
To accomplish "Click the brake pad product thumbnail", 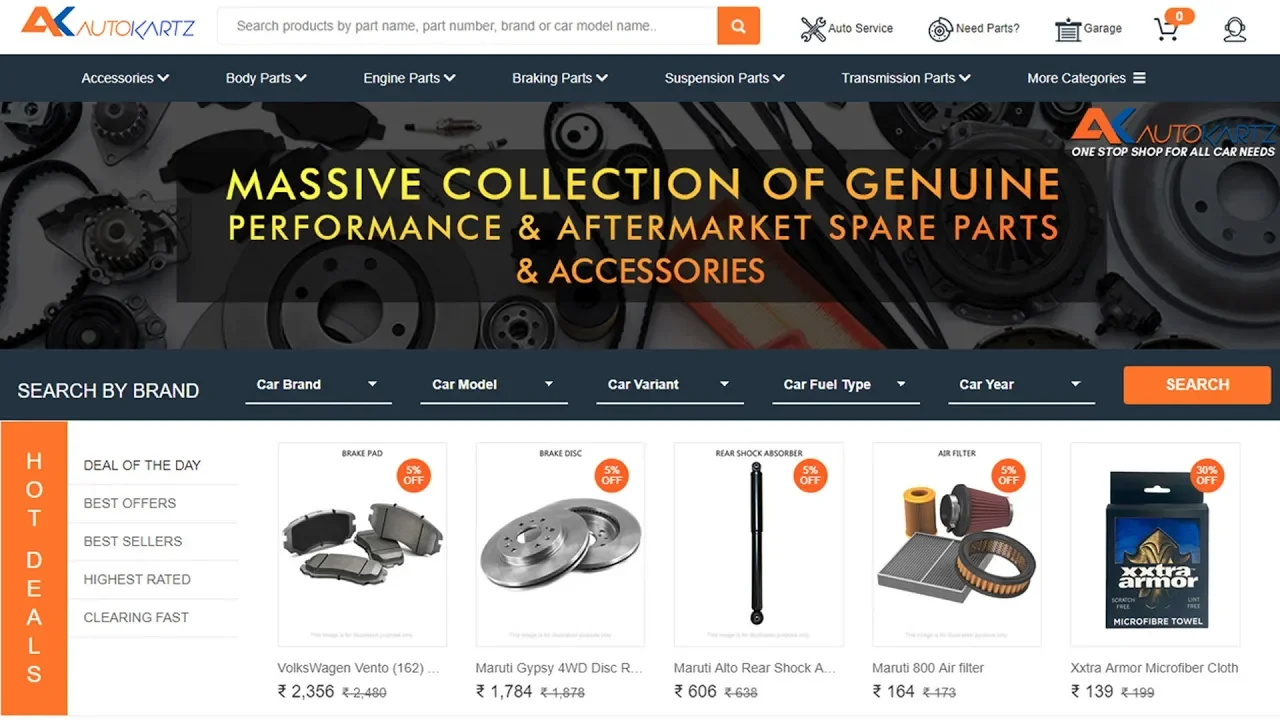I will (x=362, y=545).
